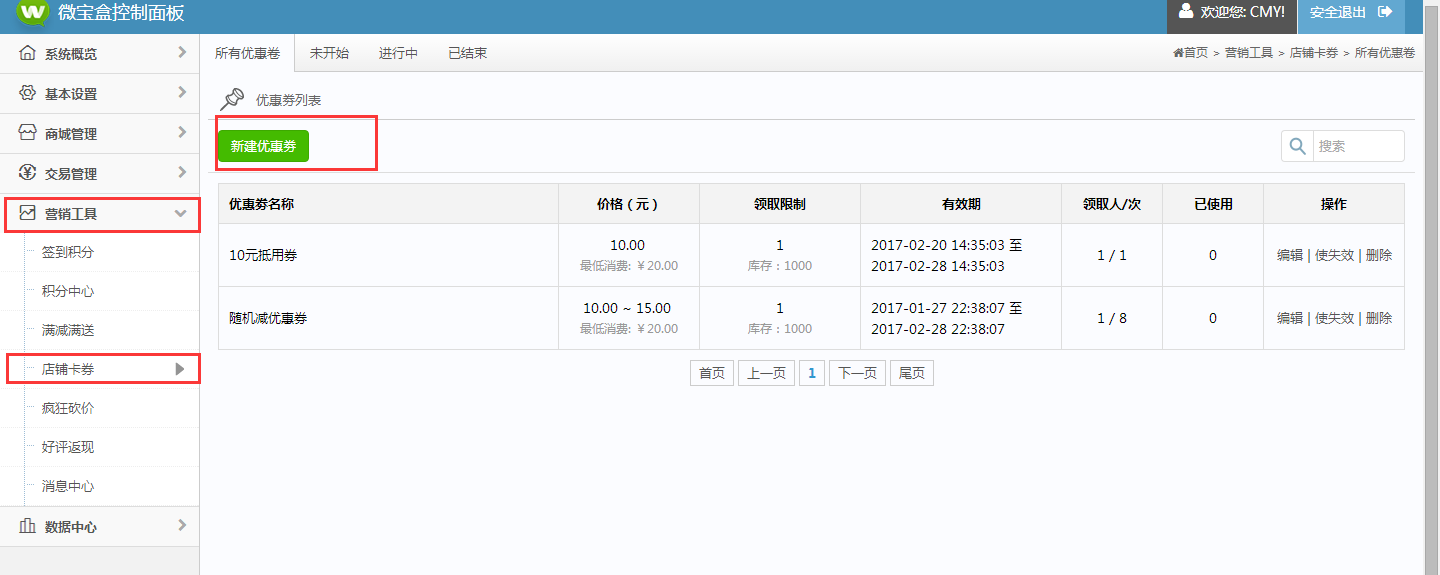Screen dimensions: 1440x575
Task: Type in the 搜索 search field
Action: (1358, 146)
